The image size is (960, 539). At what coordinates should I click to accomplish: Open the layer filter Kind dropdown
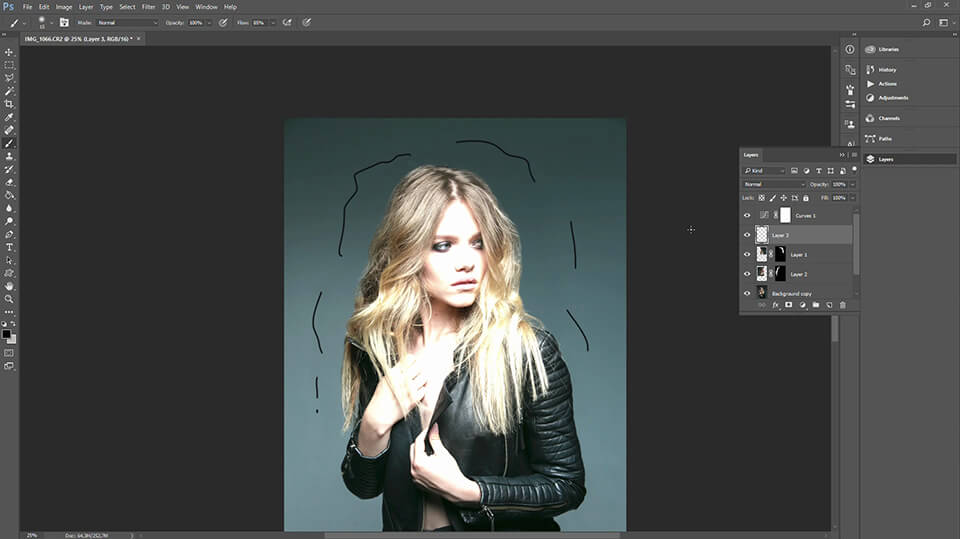pos(764,171)
